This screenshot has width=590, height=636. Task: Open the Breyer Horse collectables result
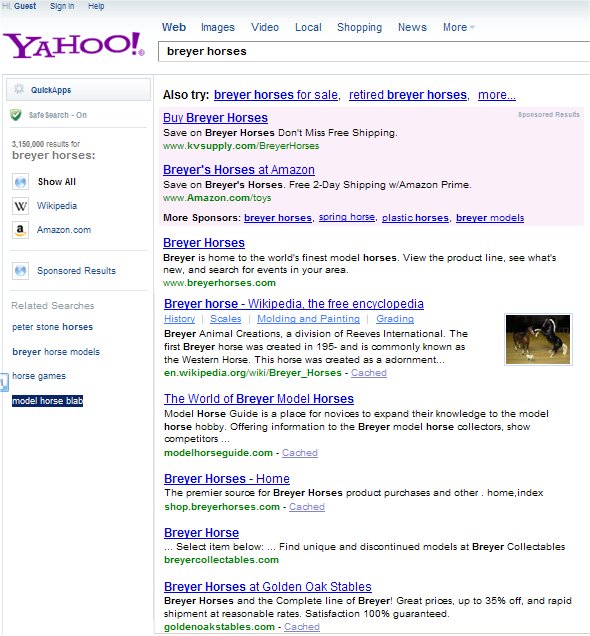pos(202,533)
